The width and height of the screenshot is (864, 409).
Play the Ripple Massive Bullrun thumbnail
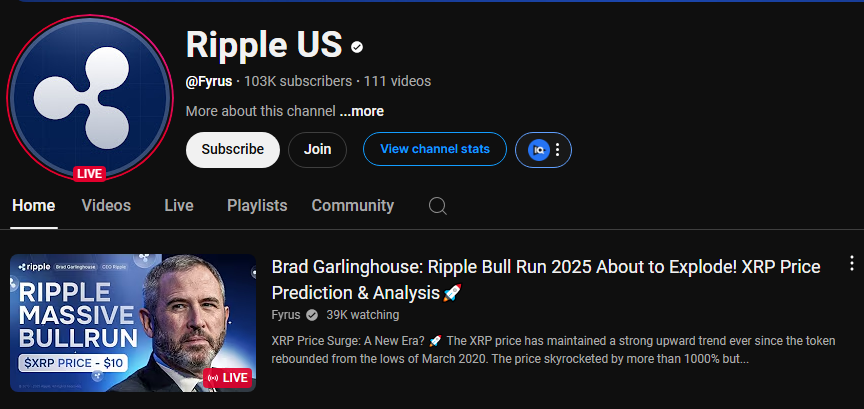(133, 322)
